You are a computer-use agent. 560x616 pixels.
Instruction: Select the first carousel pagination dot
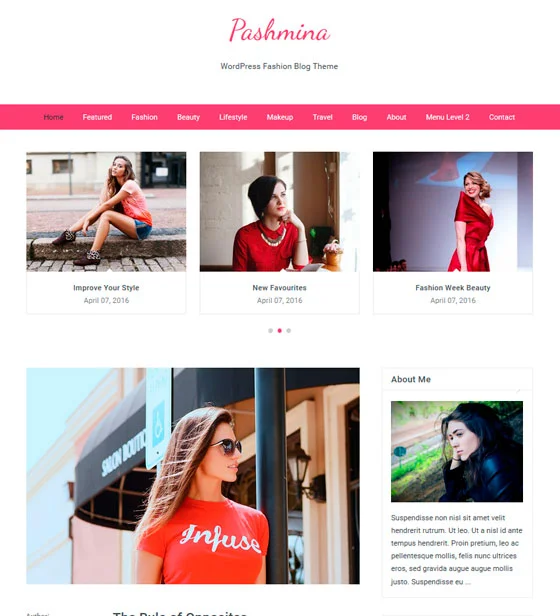point(270,331)
